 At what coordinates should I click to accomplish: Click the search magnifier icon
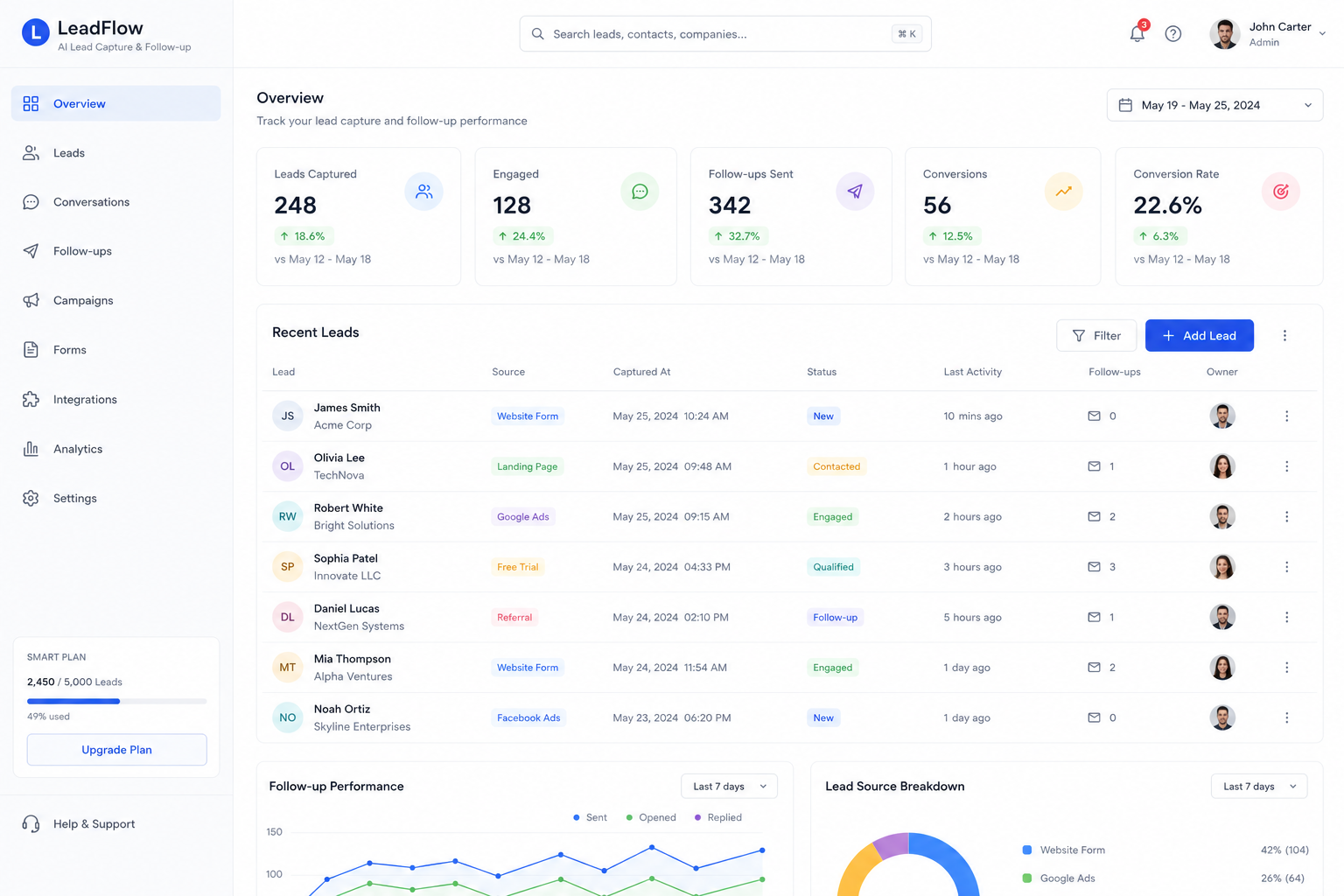pyautogui.click(x=538, y=34)
